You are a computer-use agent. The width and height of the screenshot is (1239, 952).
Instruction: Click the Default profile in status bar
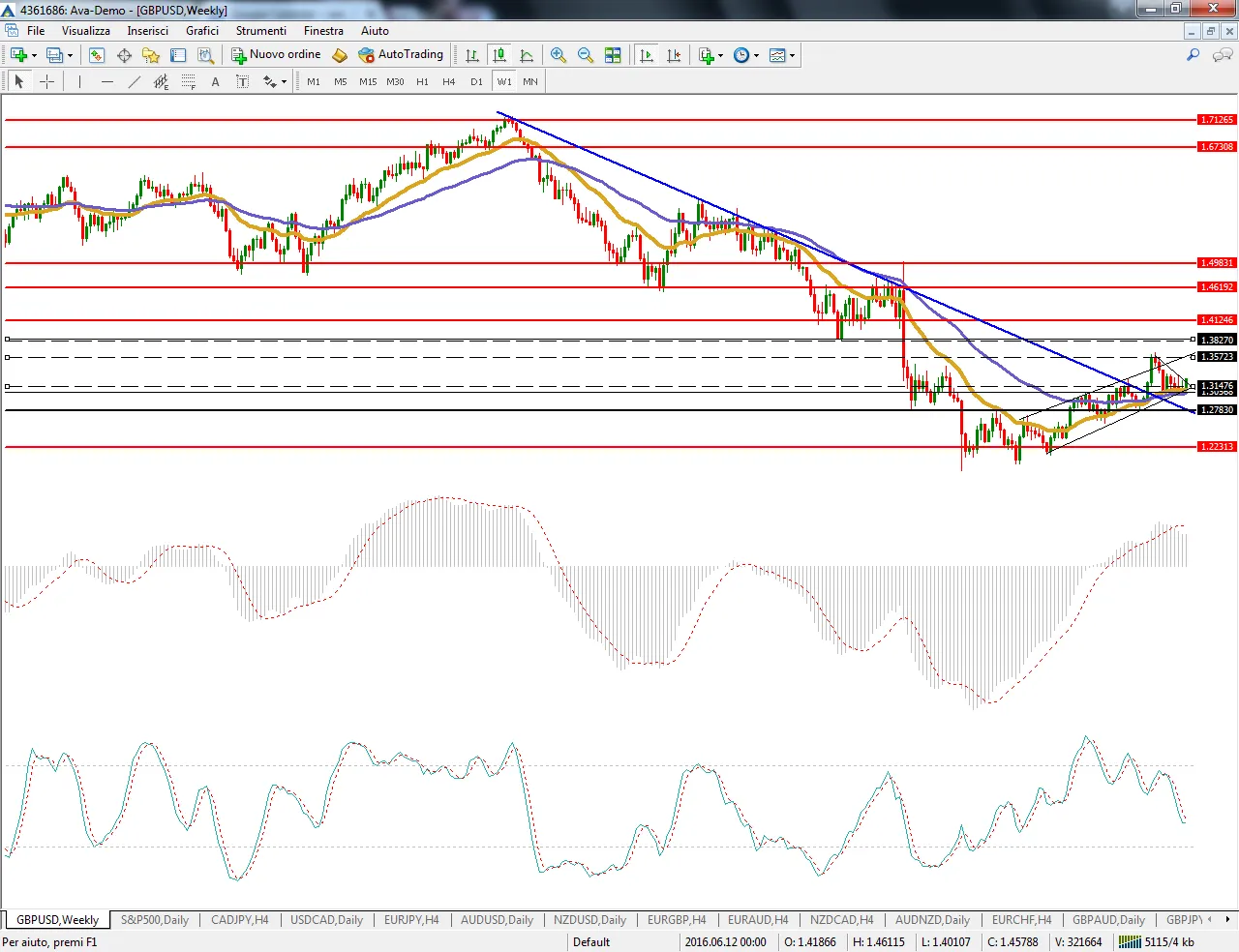pyautogui.click(x=591, y=942)
